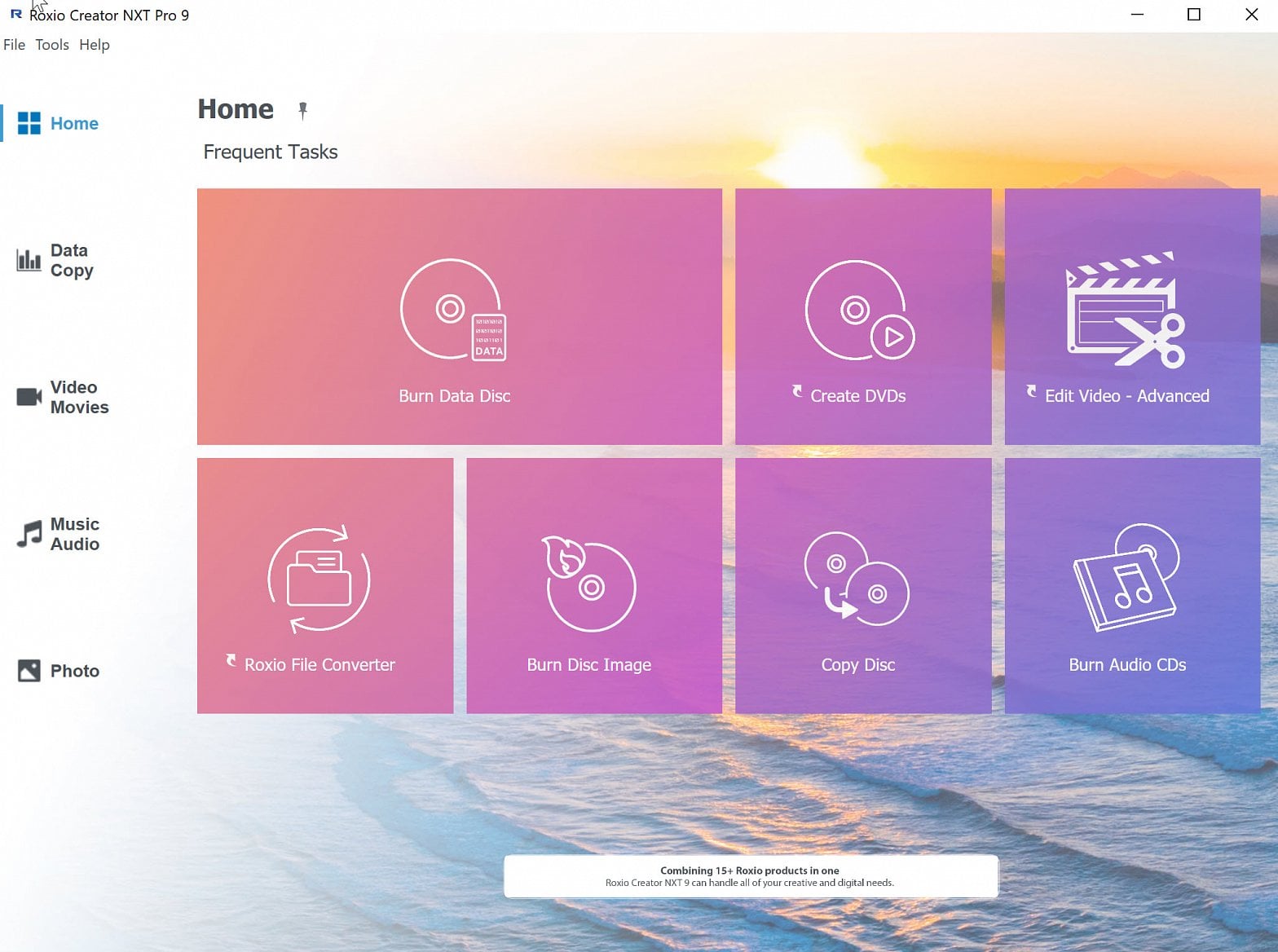Image resolution: width=1278 pixels, height=952 pixels.
Task: Click the Create DVDs label
Action: point(858,396)
